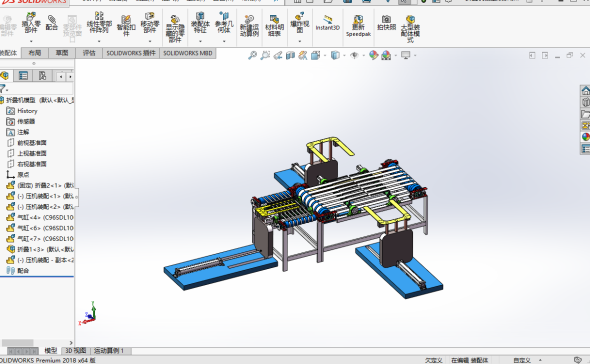This screenshot has width=590, height=364.
Task: Open the 装配体特征 assembly features tool
Action: [200, 23]
